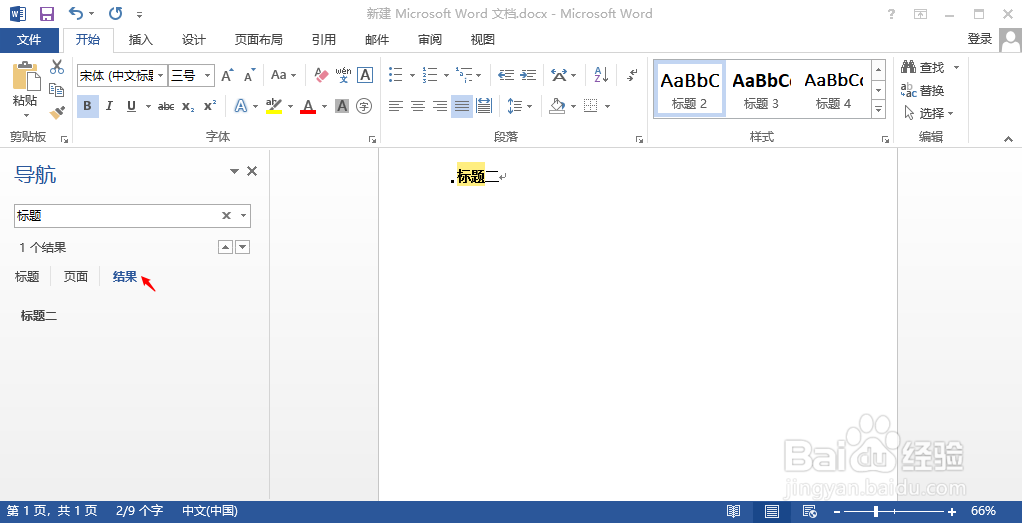This screenshot has height=523, width=1022.
Task: Apply subscript formatting
Action: [188, 106]
